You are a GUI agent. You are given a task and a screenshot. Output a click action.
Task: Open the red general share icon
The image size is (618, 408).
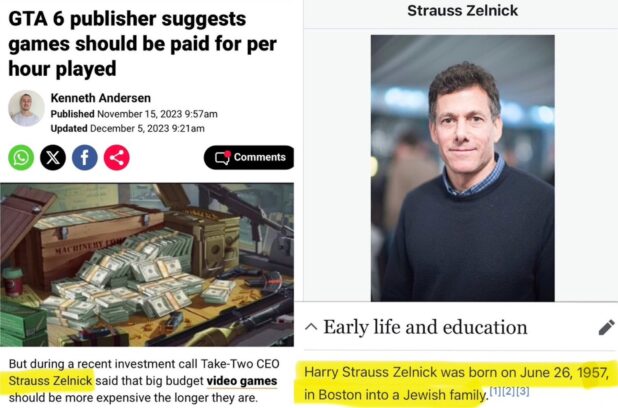117,157
